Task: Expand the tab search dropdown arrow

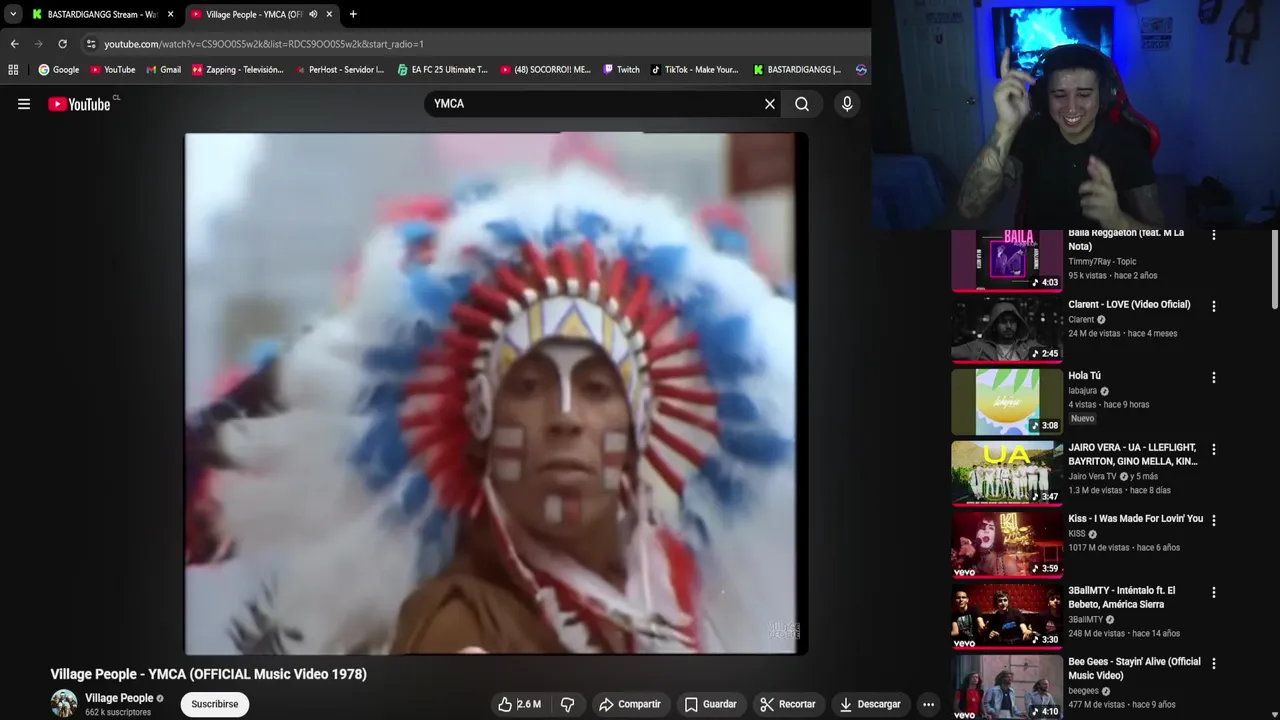Action: pyautogui.click(x=12, y=14)
